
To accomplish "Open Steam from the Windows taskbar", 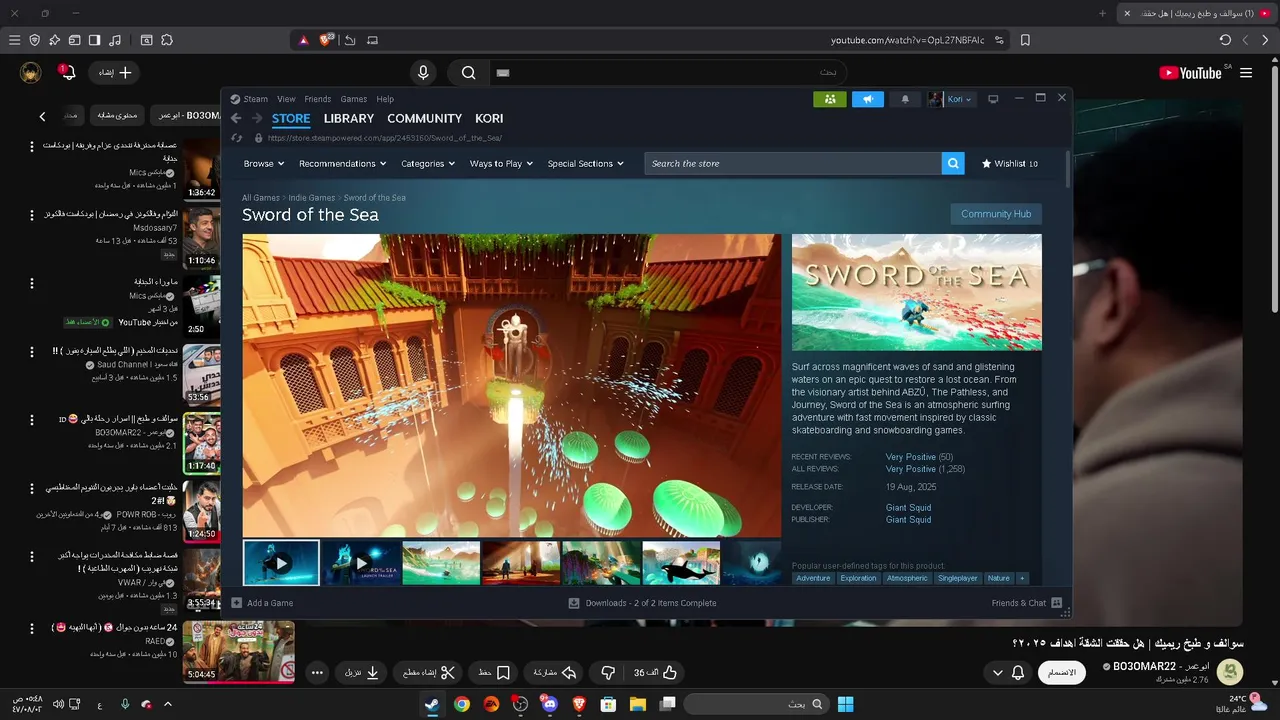I will (431, 704).
